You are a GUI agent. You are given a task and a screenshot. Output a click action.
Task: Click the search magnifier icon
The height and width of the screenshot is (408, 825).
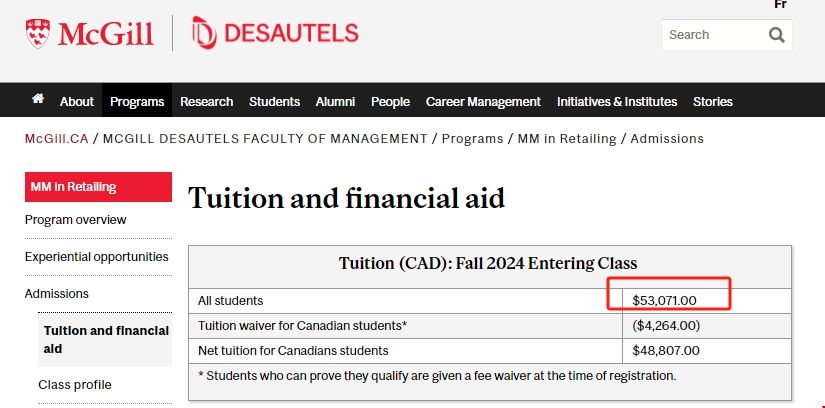(x=777, y=35)
